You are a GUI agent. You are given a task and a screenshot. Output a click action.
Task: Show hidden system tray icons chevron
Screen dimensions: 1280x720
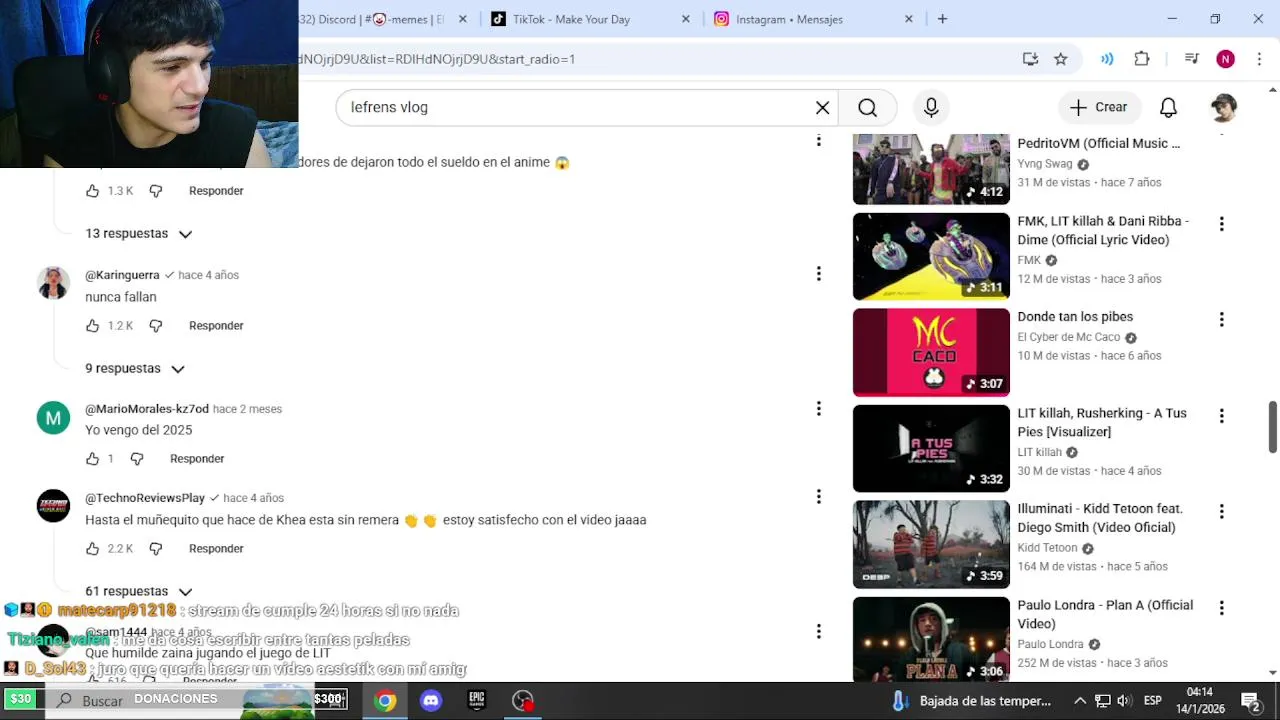(1080, 701)
